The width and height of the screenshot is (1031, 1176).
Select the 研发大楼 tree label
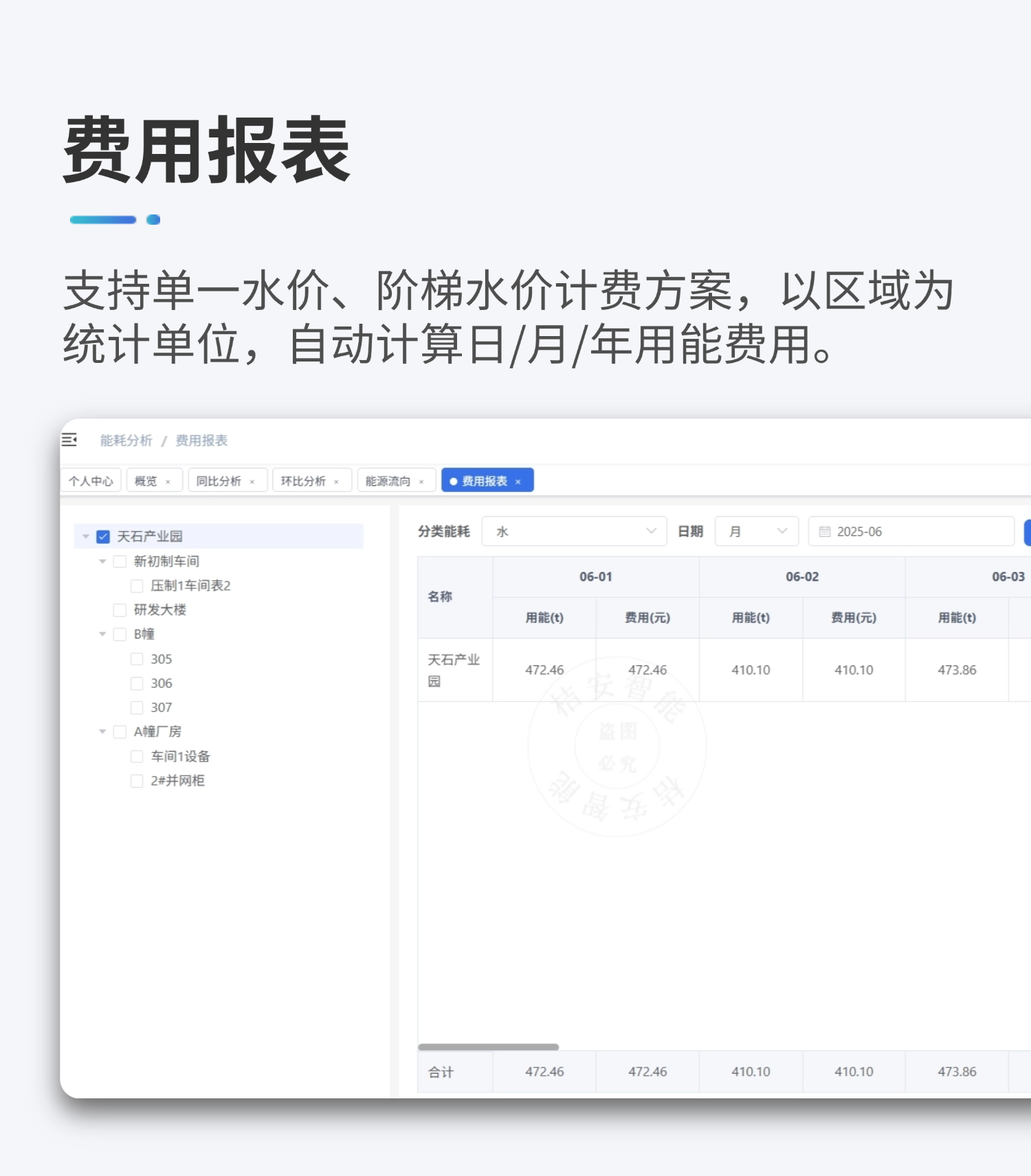pyautogui.click(x=160, y=610)
